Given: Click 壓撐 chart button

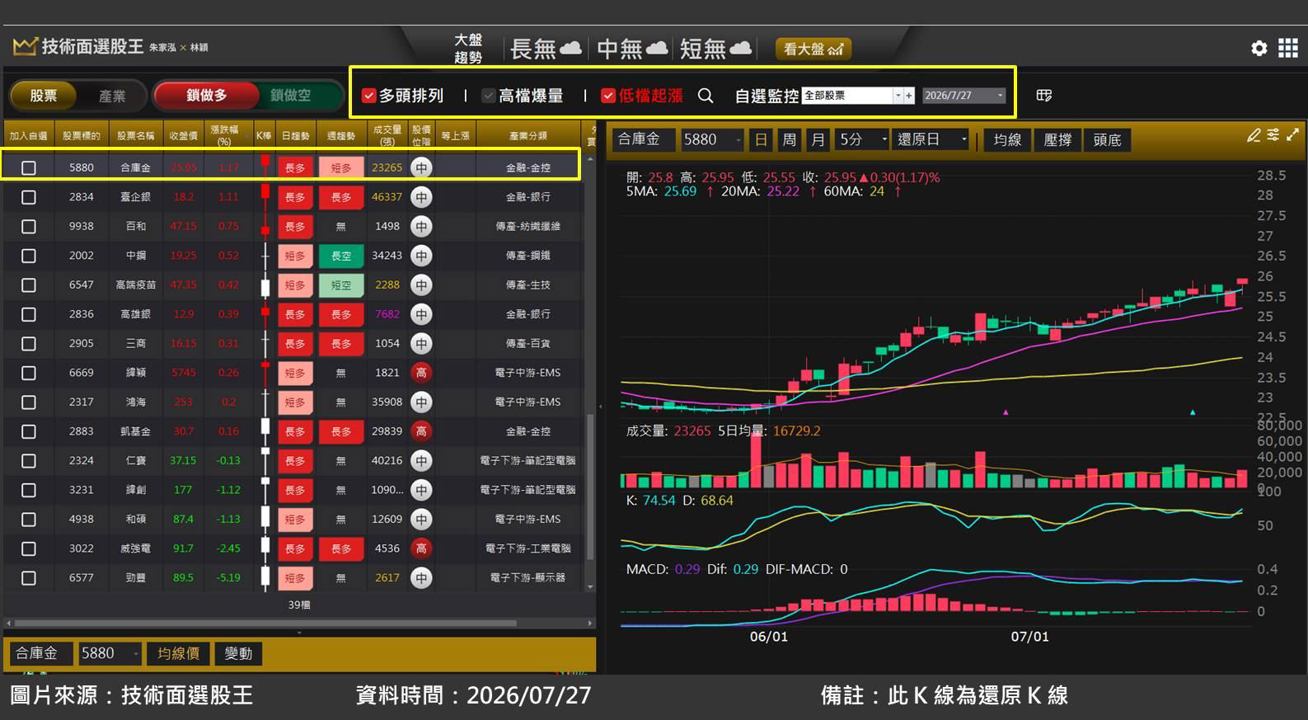Looking at the screenshot, I should (1057, 140).
